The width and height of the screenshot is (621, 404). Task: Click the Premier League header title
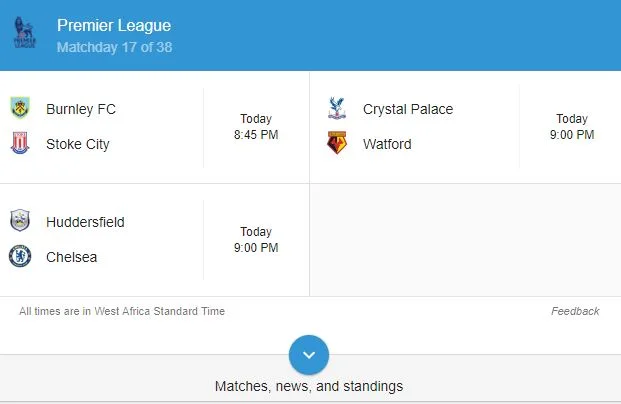[114, 26]
